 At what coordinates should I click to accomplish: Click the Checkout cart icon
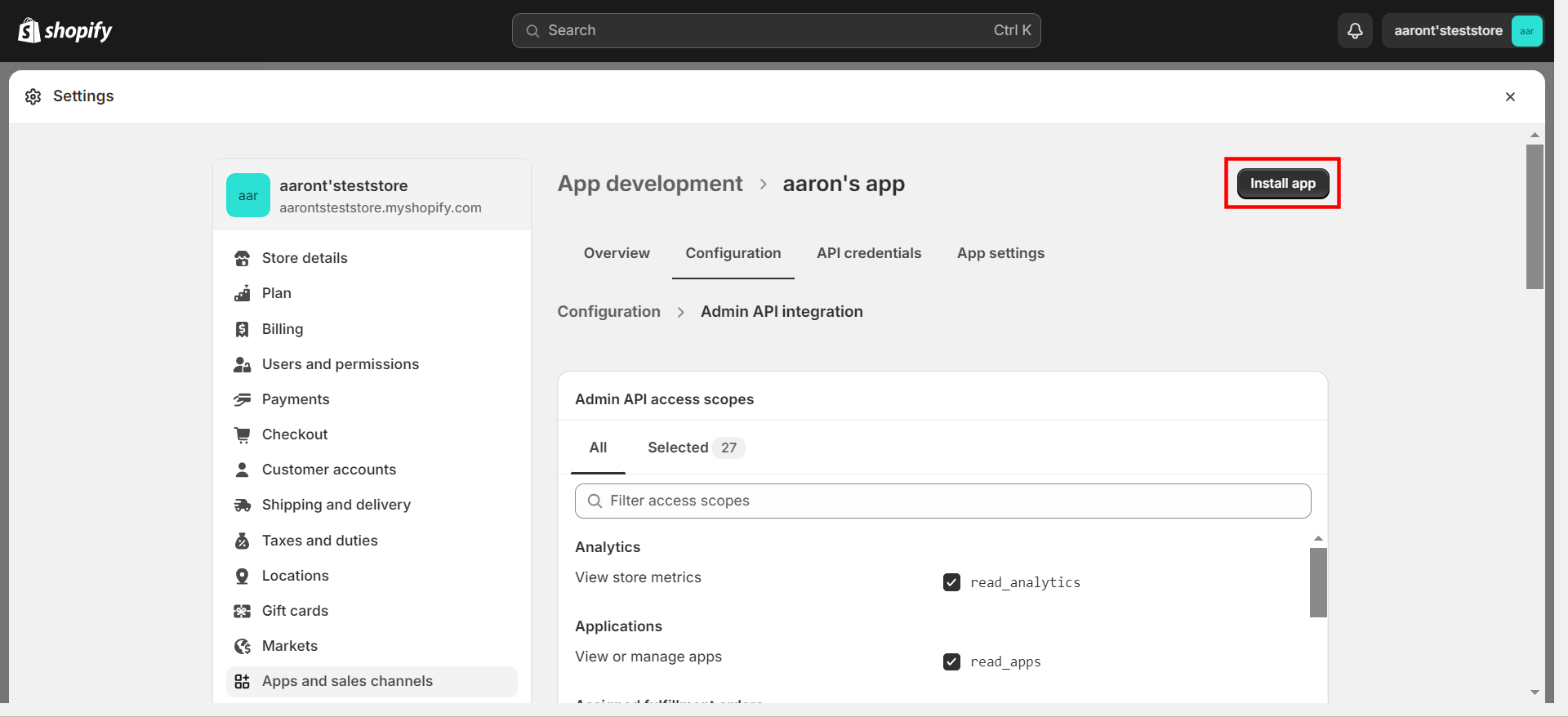243,434
